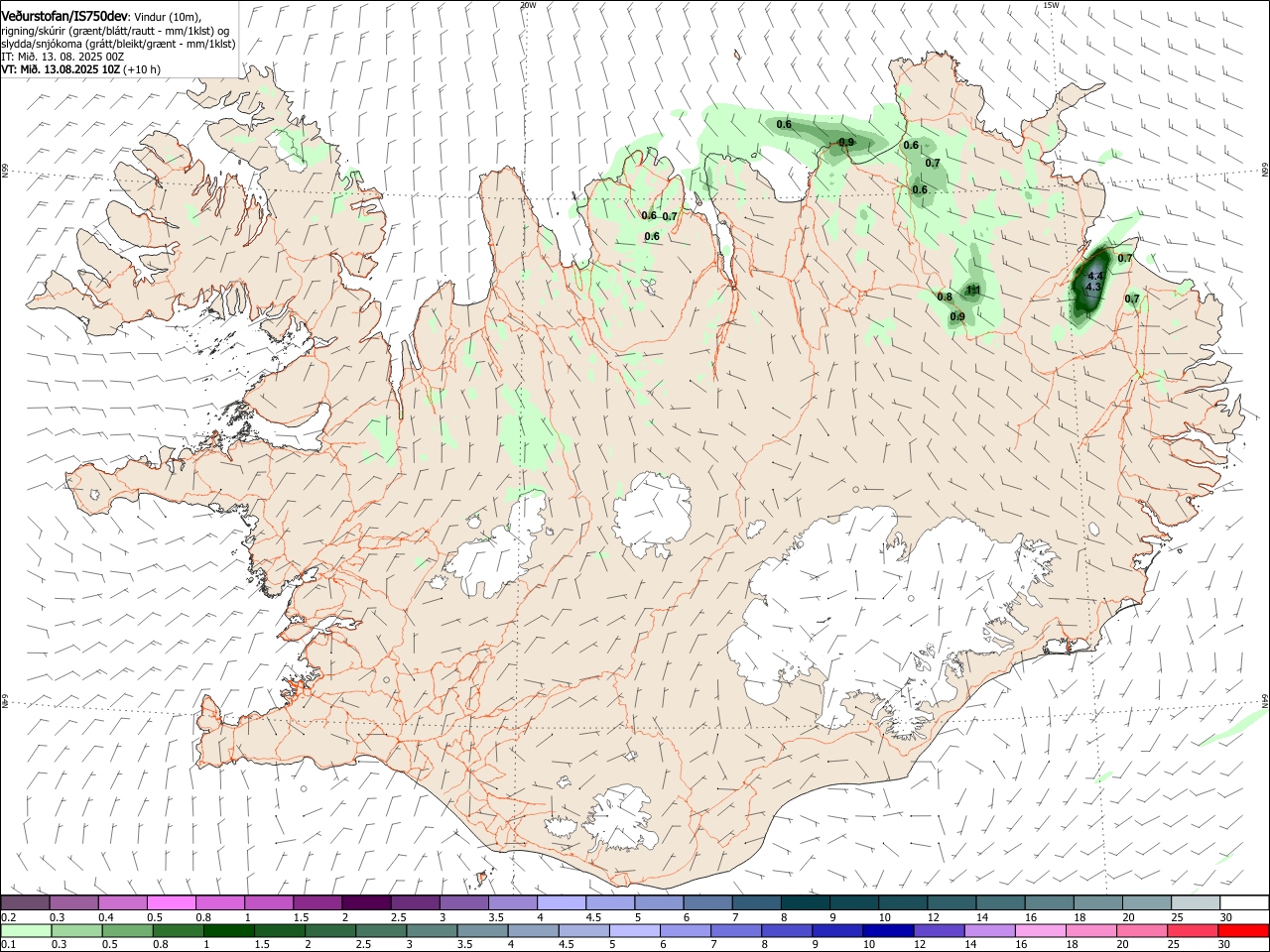Click the 0.9 value below the 0.8 and 1.1 labels

[957, 317]
